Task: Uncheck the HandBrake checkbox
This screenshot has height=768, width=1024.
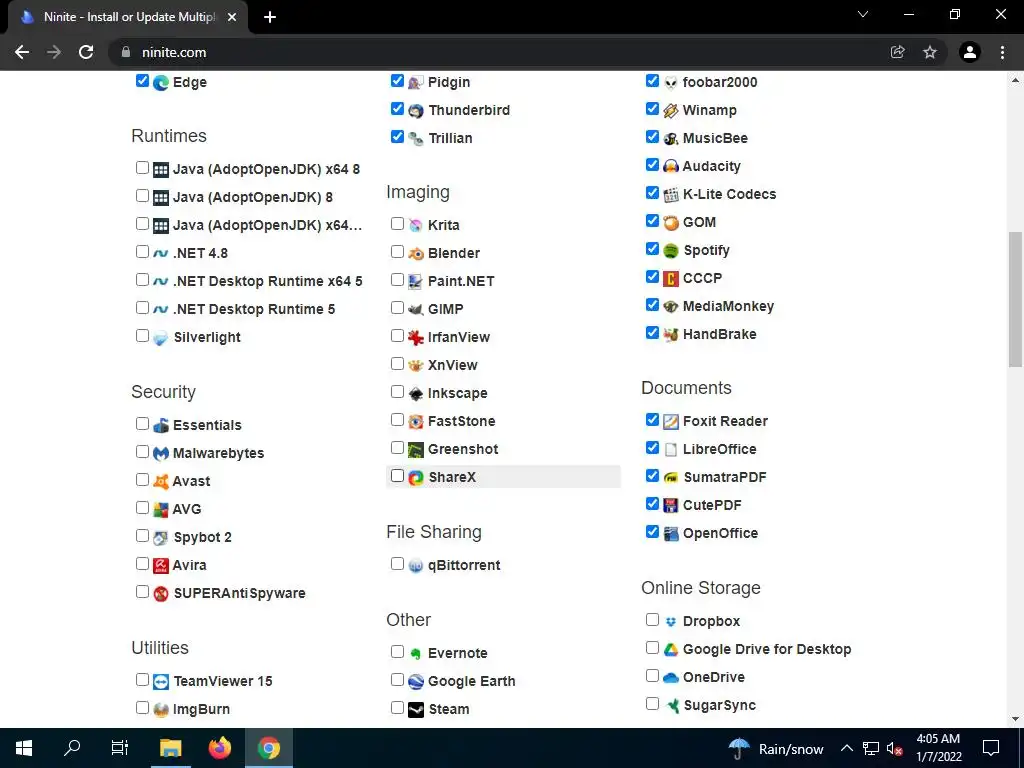Action: click(652, 332)
